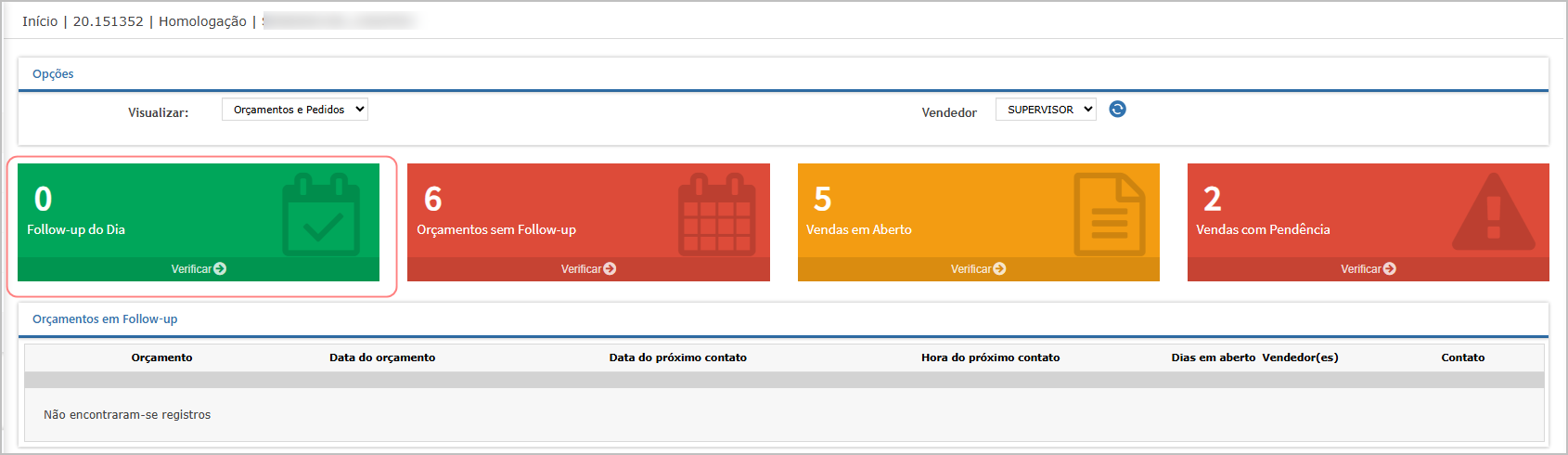Click Verificar on Follow-up do Dia card
Viewport: 1568px width, 455px height.
(x=199, y=269)
